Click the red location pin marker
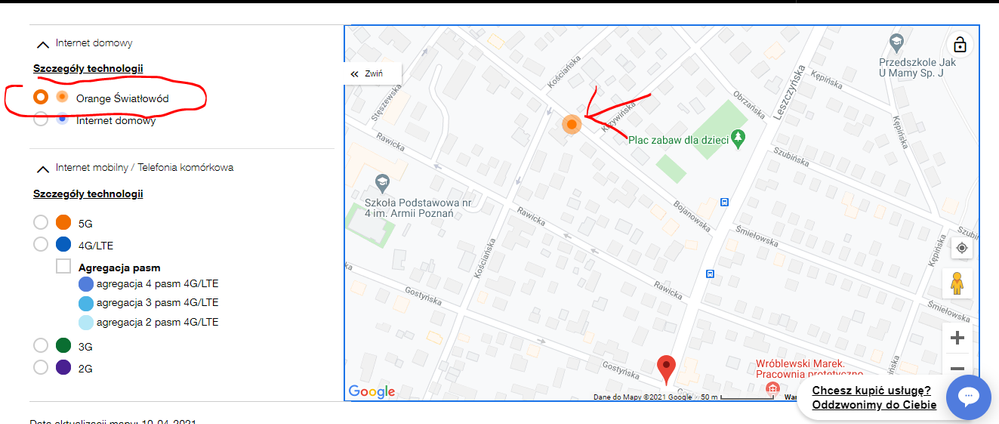Image resolution: width=999 pixels, height=424 pixels. pos(666,370)
